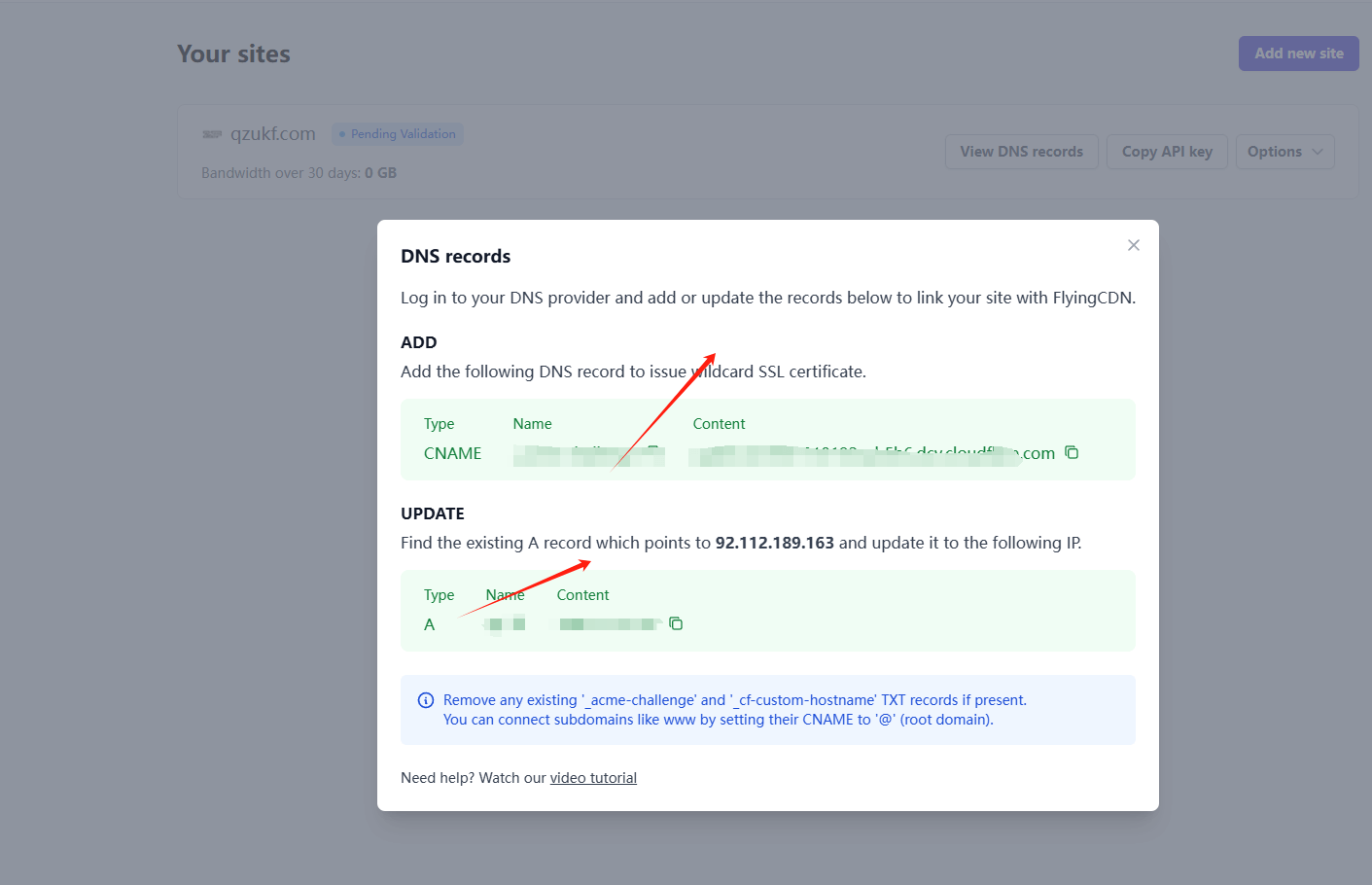
Task: Click the CNAME type label
Action: tap(452, 453)
